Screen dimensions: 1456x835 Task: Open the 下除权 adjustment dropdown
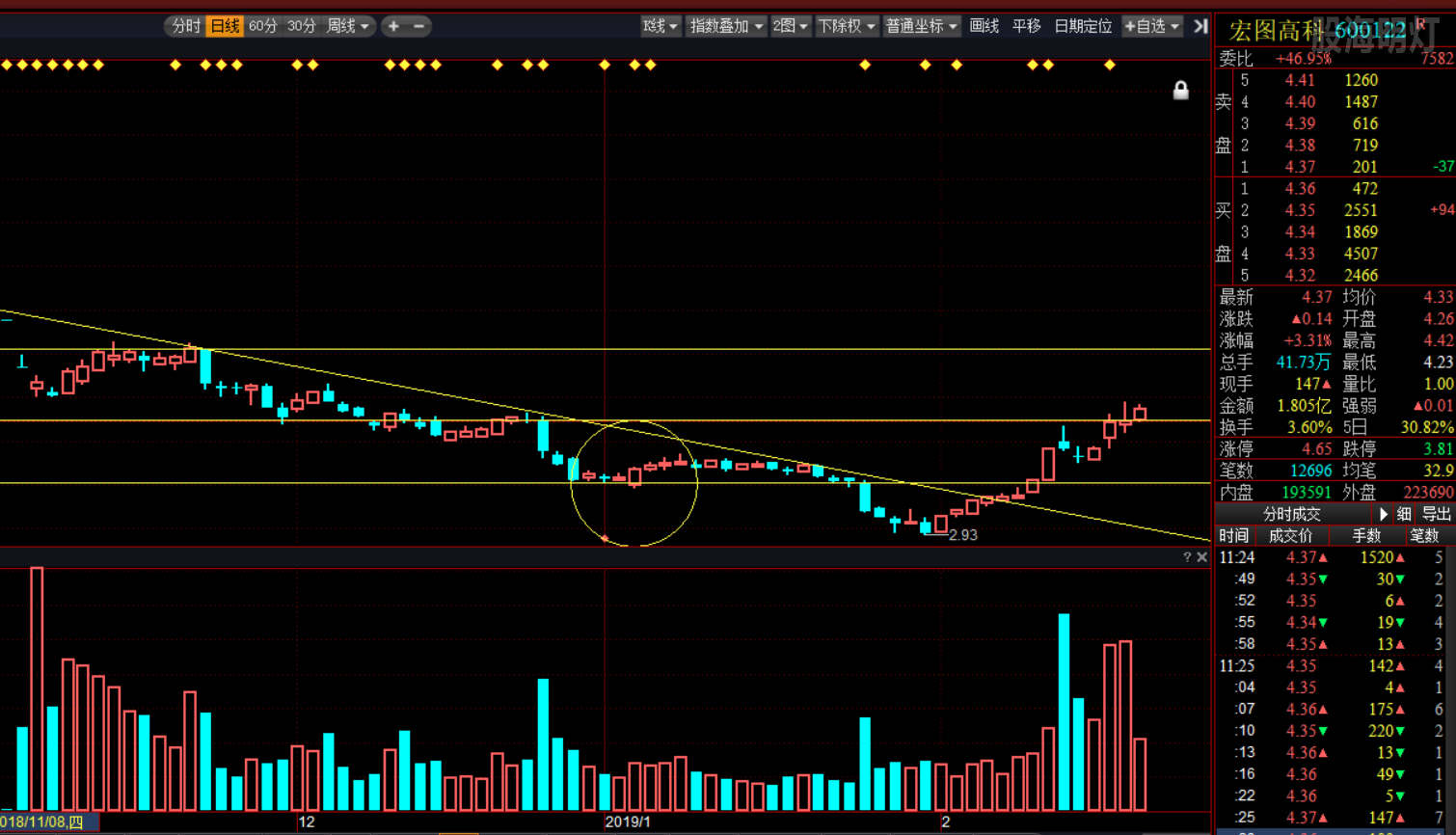click(x=847, y=26)
